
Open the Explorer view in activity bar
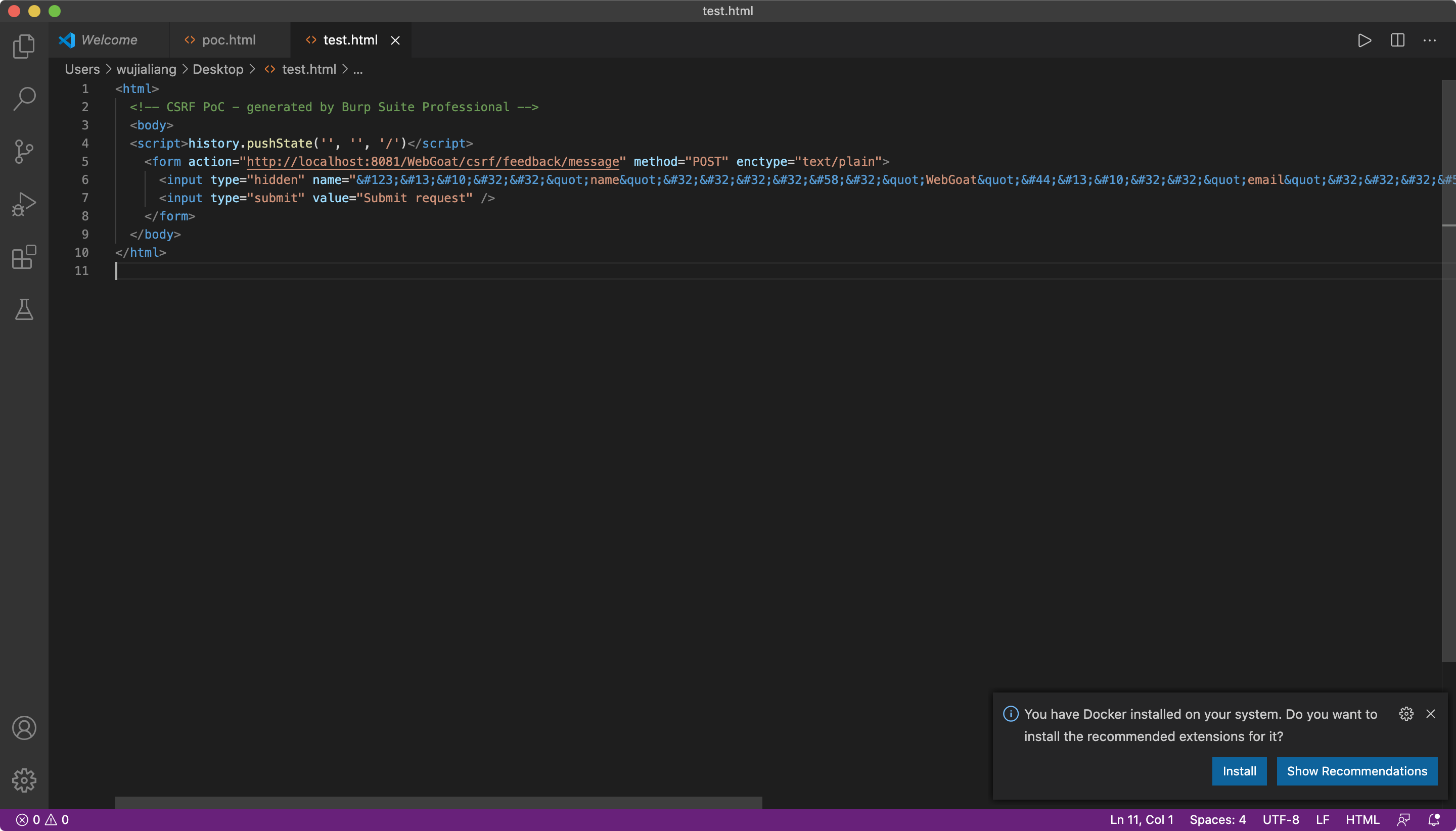point(24,46)
